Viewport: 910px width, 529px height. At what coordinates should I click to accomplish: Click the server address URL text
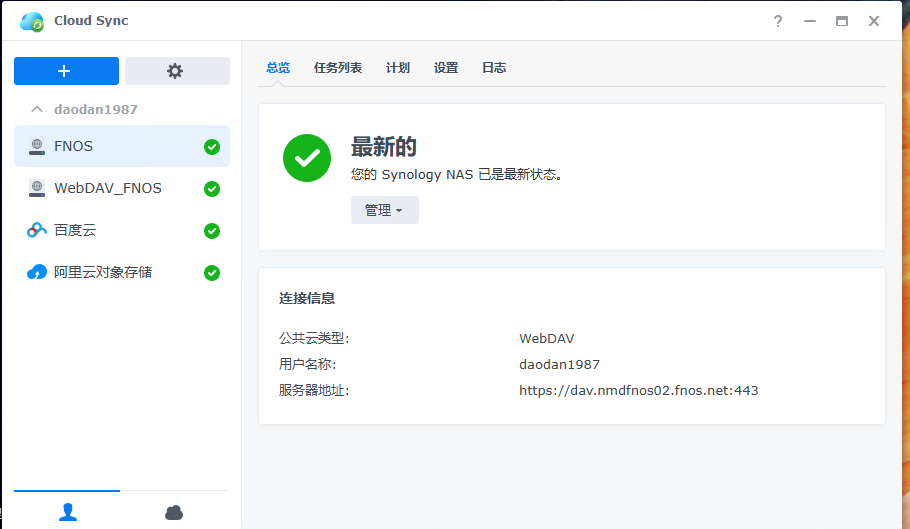638,390
